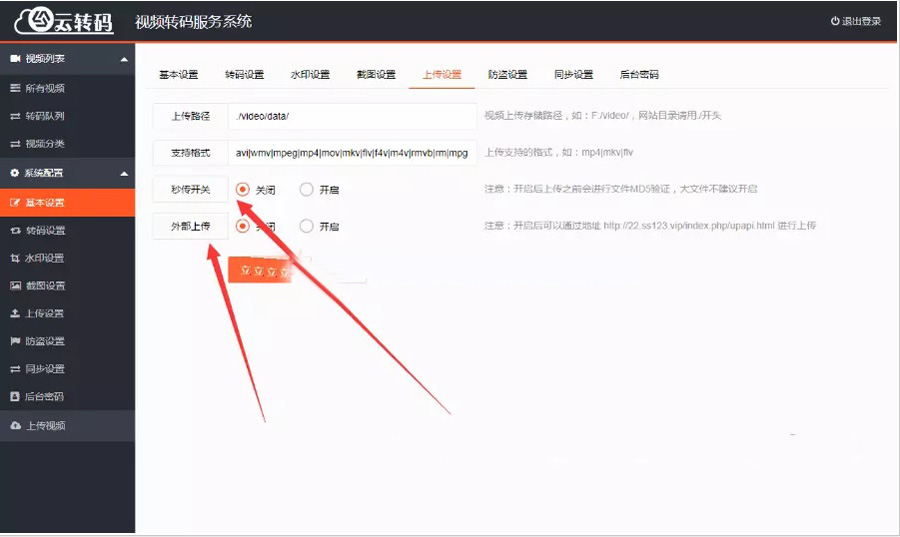Viewport: 900px width, 537px height.
Task: Collapse the 系统配置 sidebar section arrow
Action: pos(124,173)
